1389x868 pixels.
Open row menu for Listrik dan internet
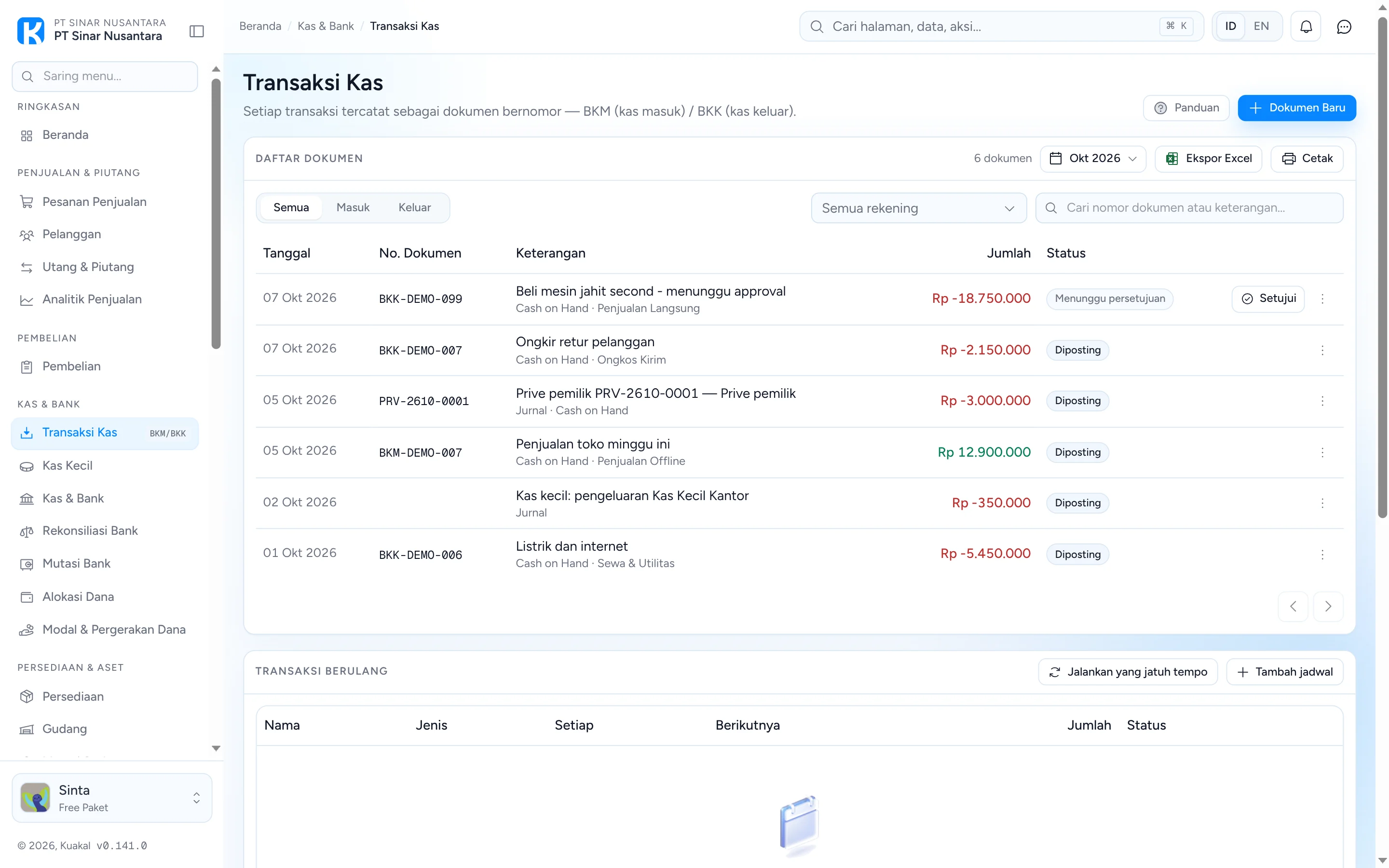[x=1322, y=555]
